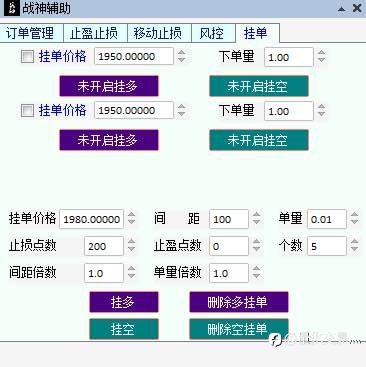Click the 挂多 button

(124, 302)
